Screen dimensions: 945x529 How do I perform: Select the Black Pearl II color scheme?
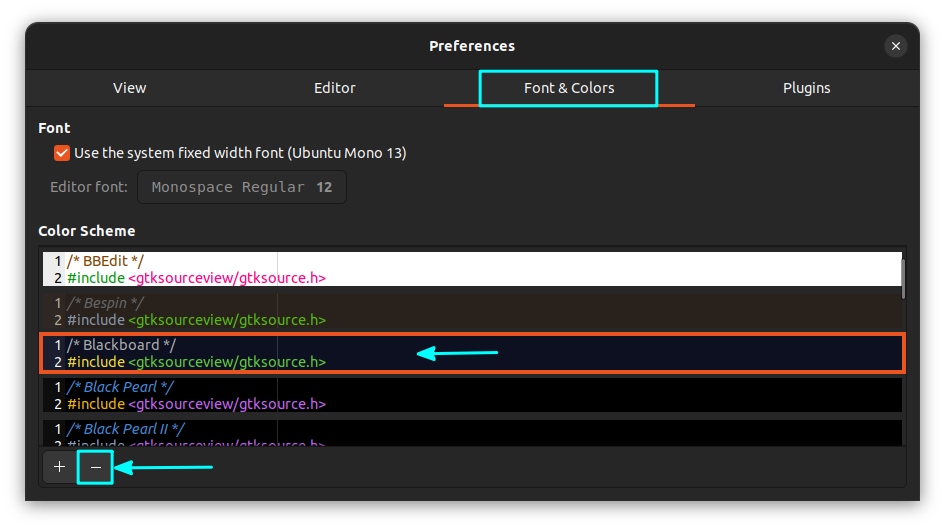click(470, 432)
